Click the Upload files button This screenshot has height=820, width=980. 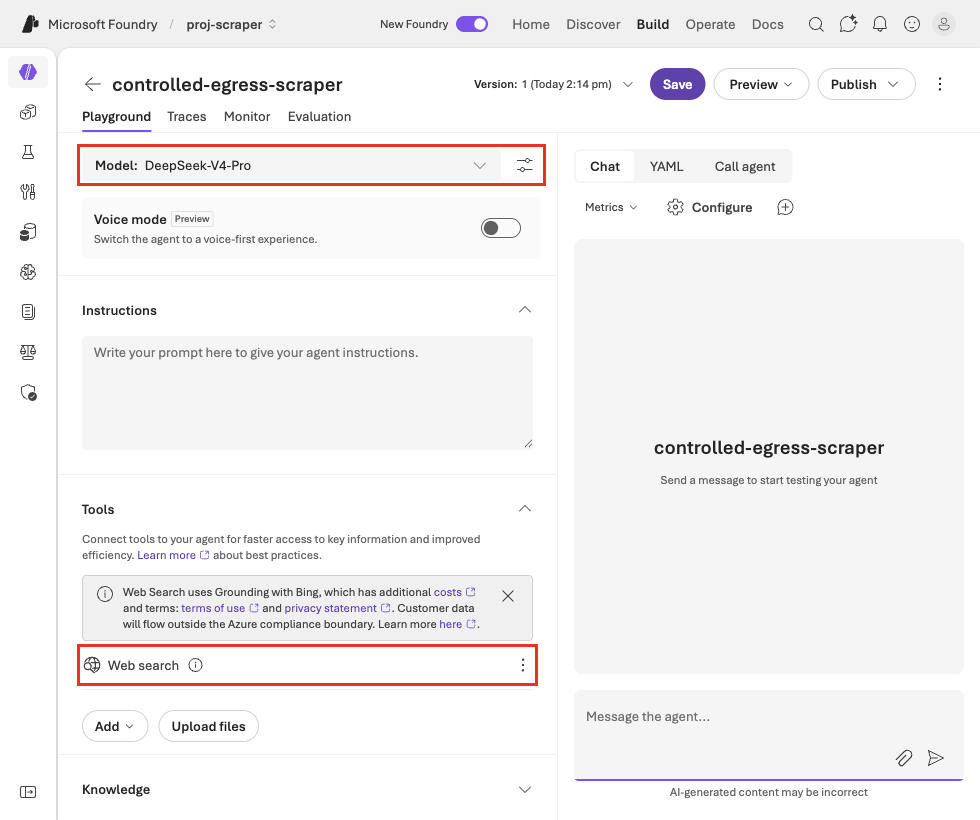click(x=209, y=726)
